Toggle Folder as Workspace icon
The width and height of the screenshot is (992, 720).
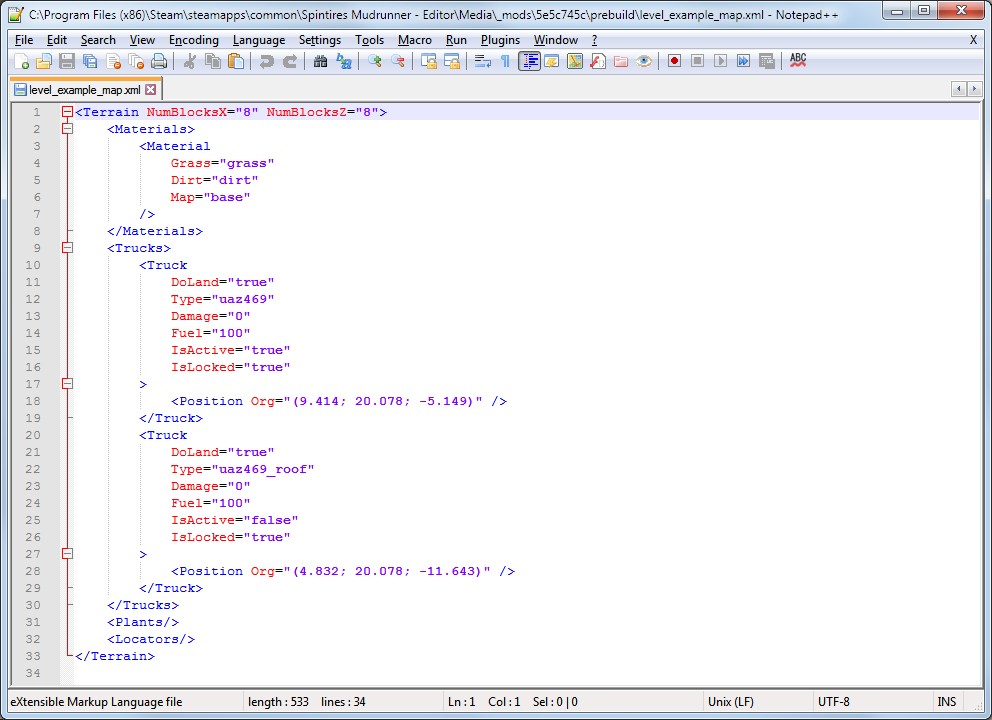(x=621, y=61)
